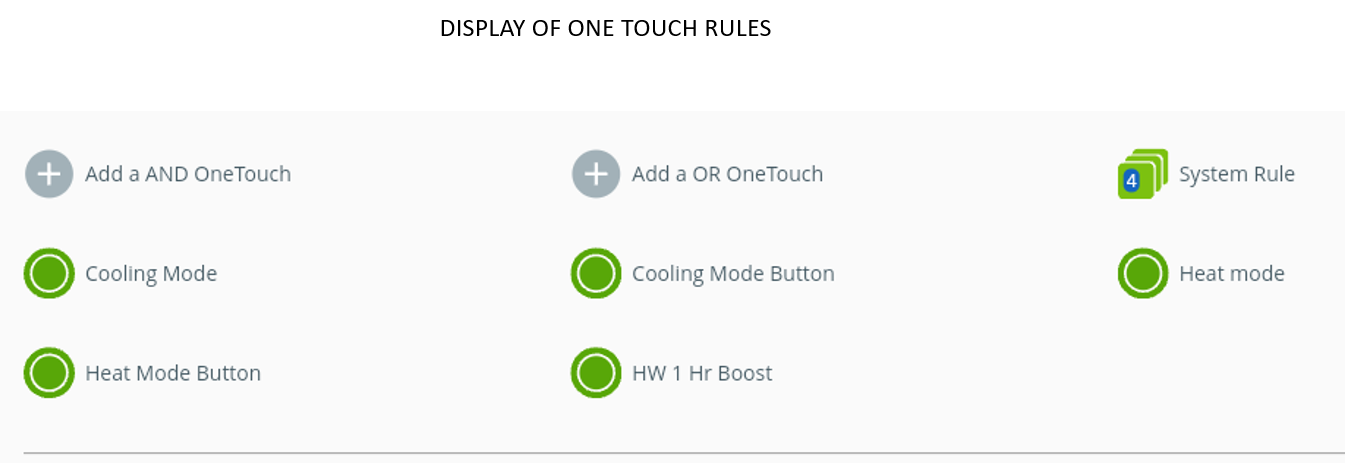Screen dimensions: 1345x463
Task: Select the "Heat Mode Button" rule name
Action: [173, 373]
